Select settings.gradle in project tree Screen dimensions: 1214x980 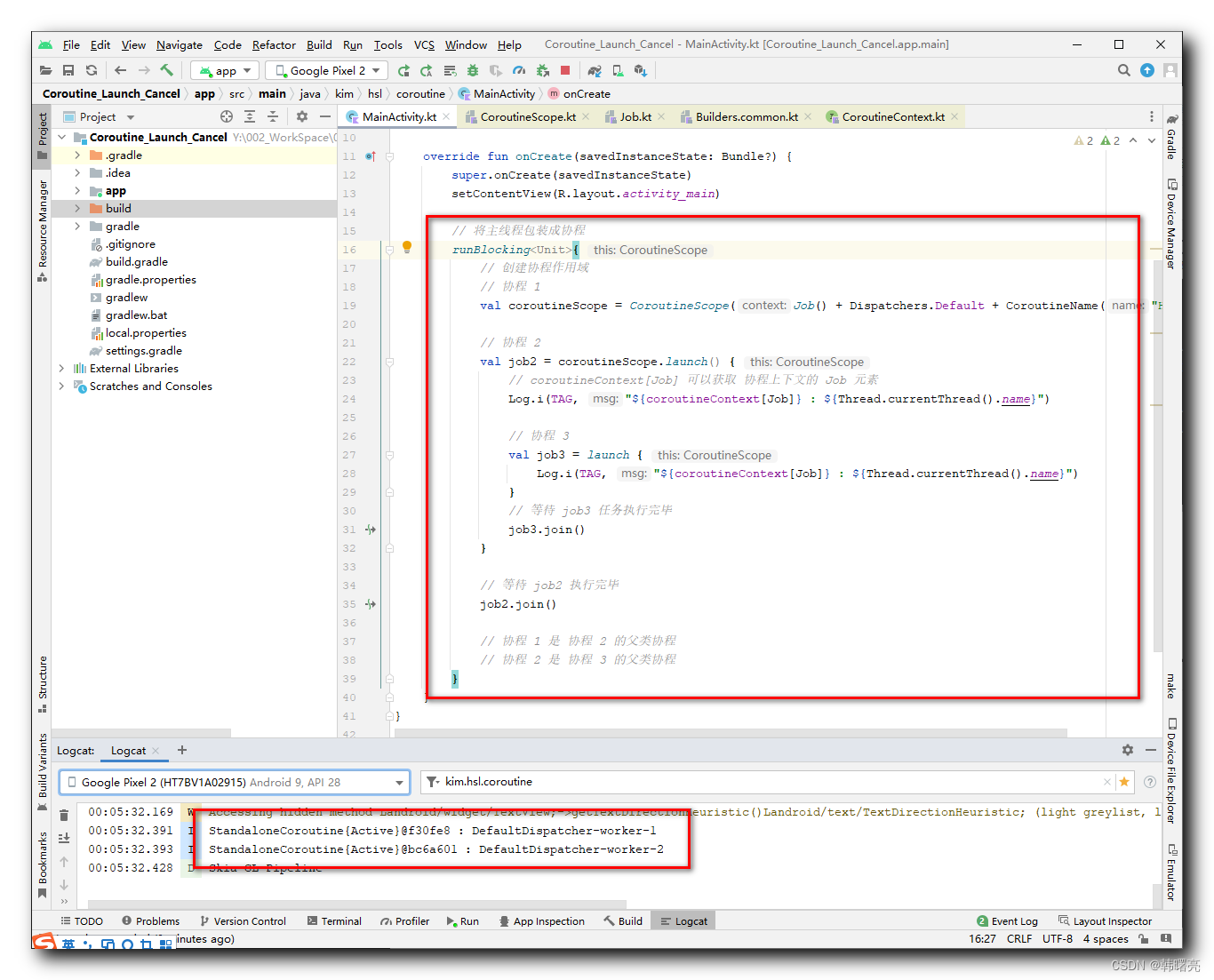pos(144,350)
